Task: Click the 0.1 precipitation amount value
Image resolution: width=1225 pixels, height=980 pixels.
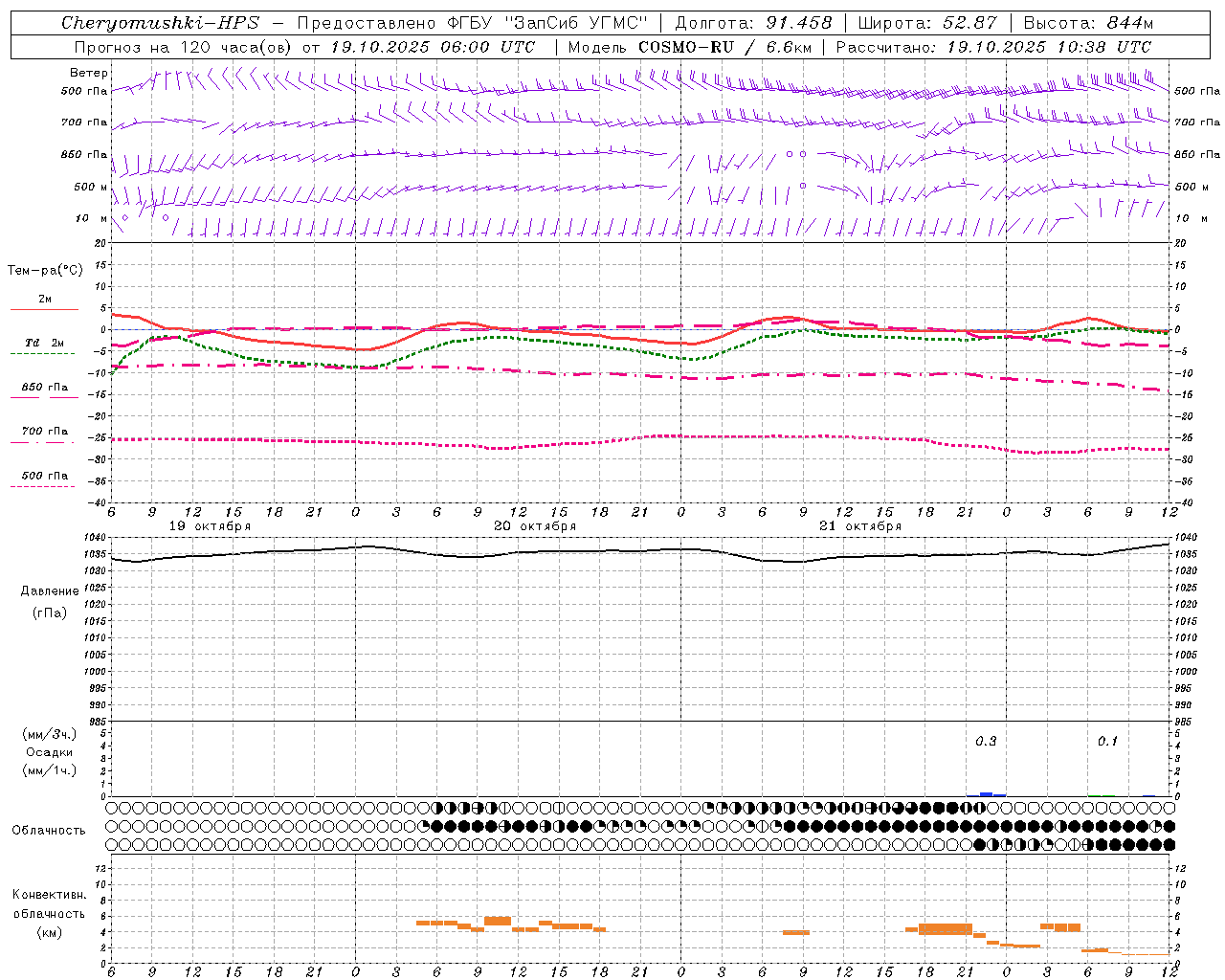Action: pos(1107,742)
